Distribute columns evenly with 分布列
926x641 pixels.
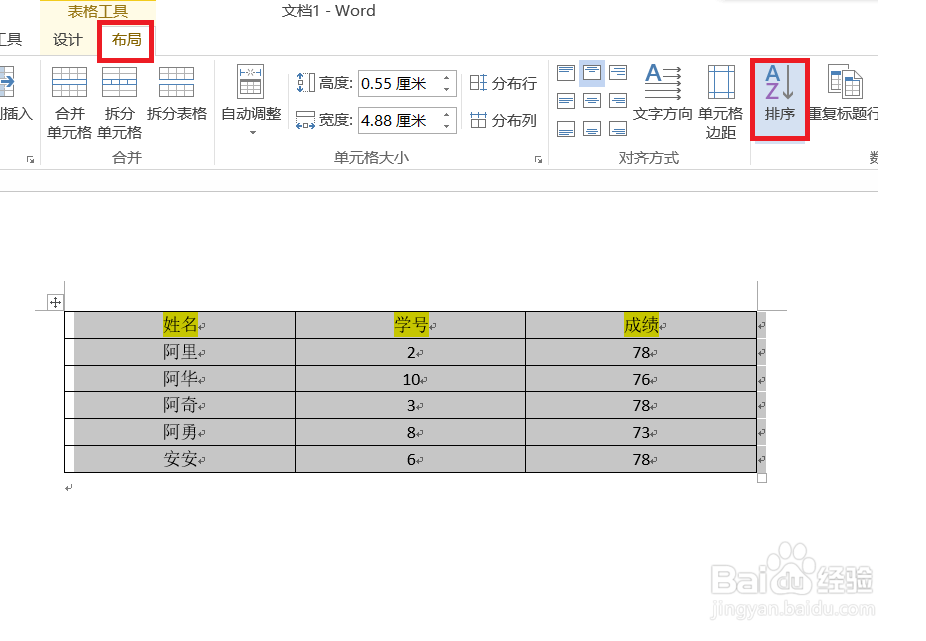[503, 119]
